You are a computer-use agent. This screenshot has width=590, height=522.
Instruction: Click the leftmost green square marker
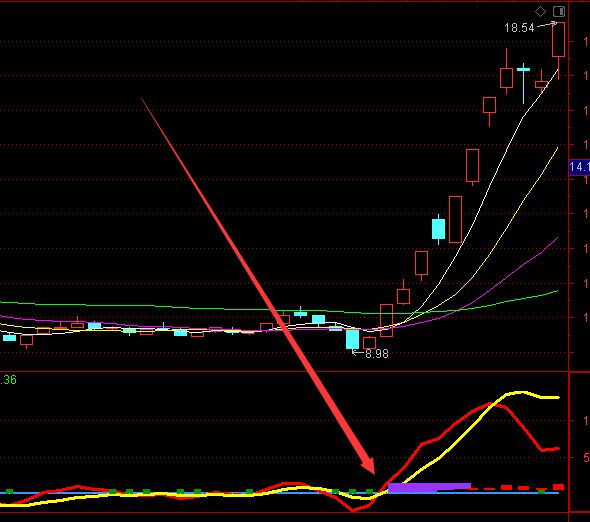pyautogui.click(x=10, y=492)
